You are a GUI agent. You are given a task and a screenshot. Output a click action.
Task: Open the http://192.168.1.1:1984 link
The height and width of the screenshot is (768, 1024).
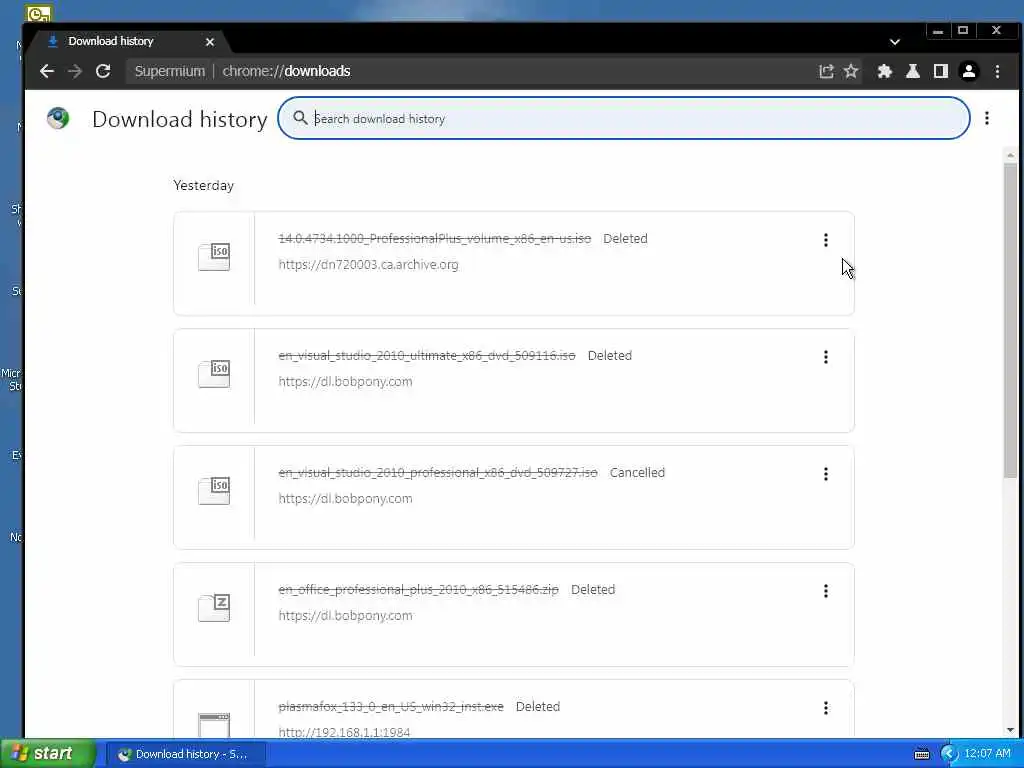[x=344, y=732]
